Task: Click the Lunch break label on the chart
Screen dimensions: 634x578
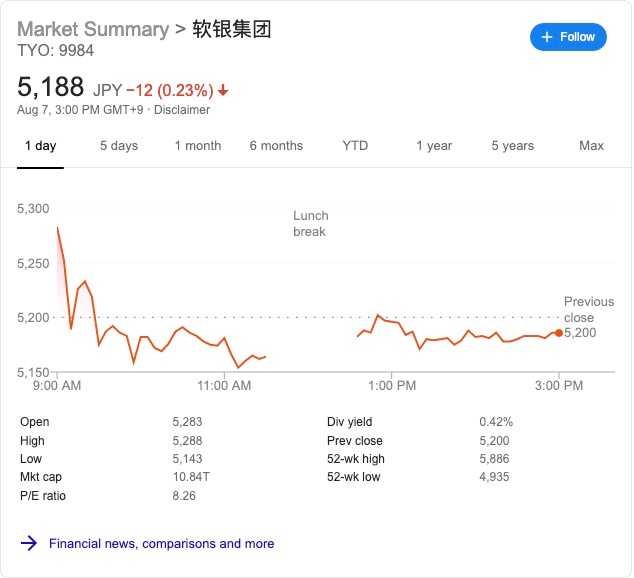Action: click(x=310, y=223)
